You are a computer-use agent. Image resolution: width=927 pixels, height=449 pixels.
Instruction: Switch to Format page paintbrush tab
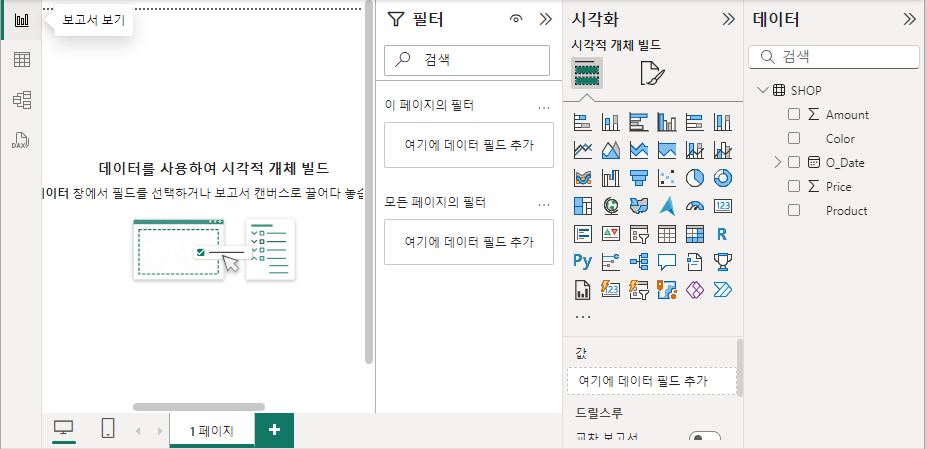click(x=652, y=73)
